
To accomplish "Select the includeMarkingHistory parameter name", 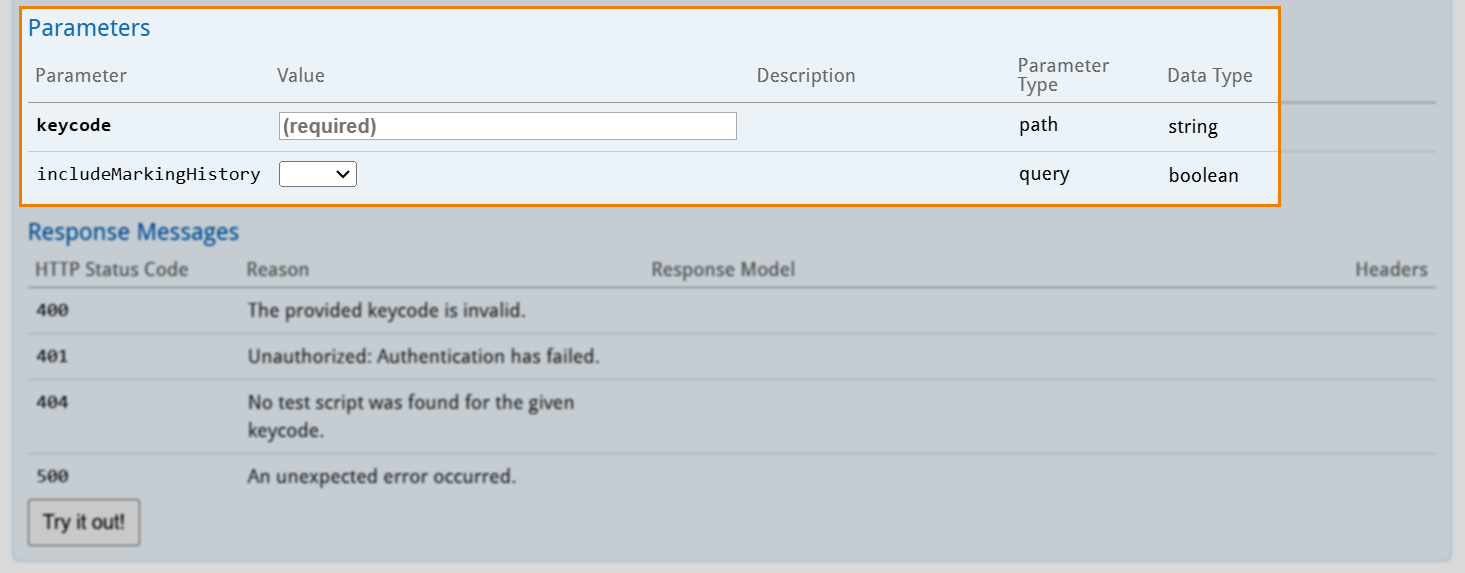I will pyautogui.click(x=148, y=174).
